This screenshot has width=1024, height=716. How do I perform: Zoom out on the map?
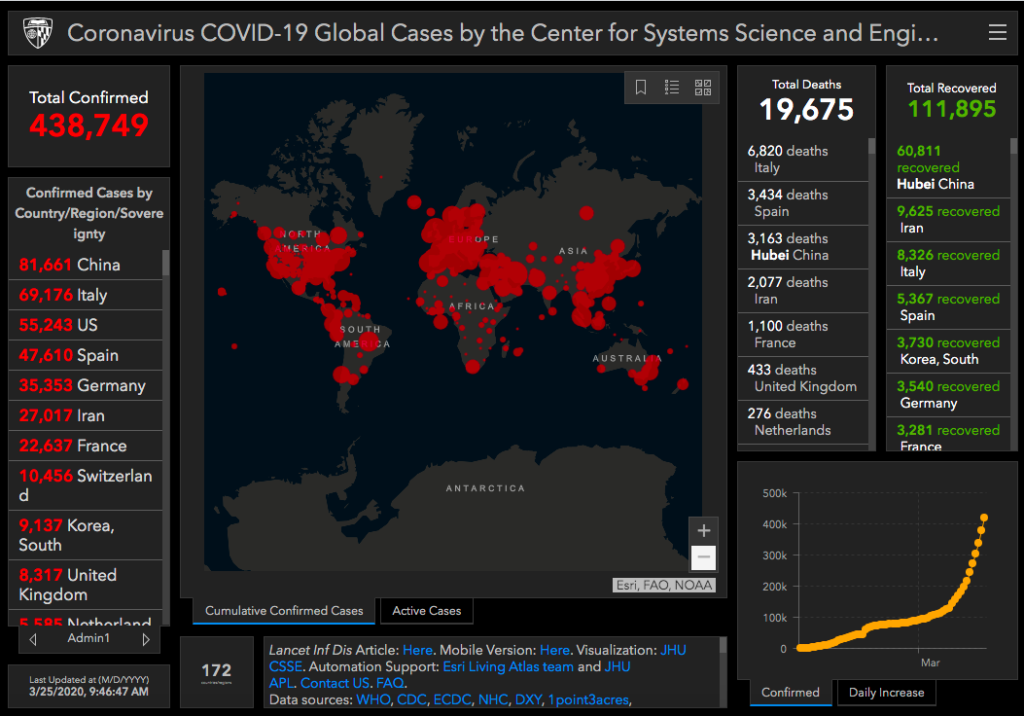pyautogui.click(x=703, y=557)
